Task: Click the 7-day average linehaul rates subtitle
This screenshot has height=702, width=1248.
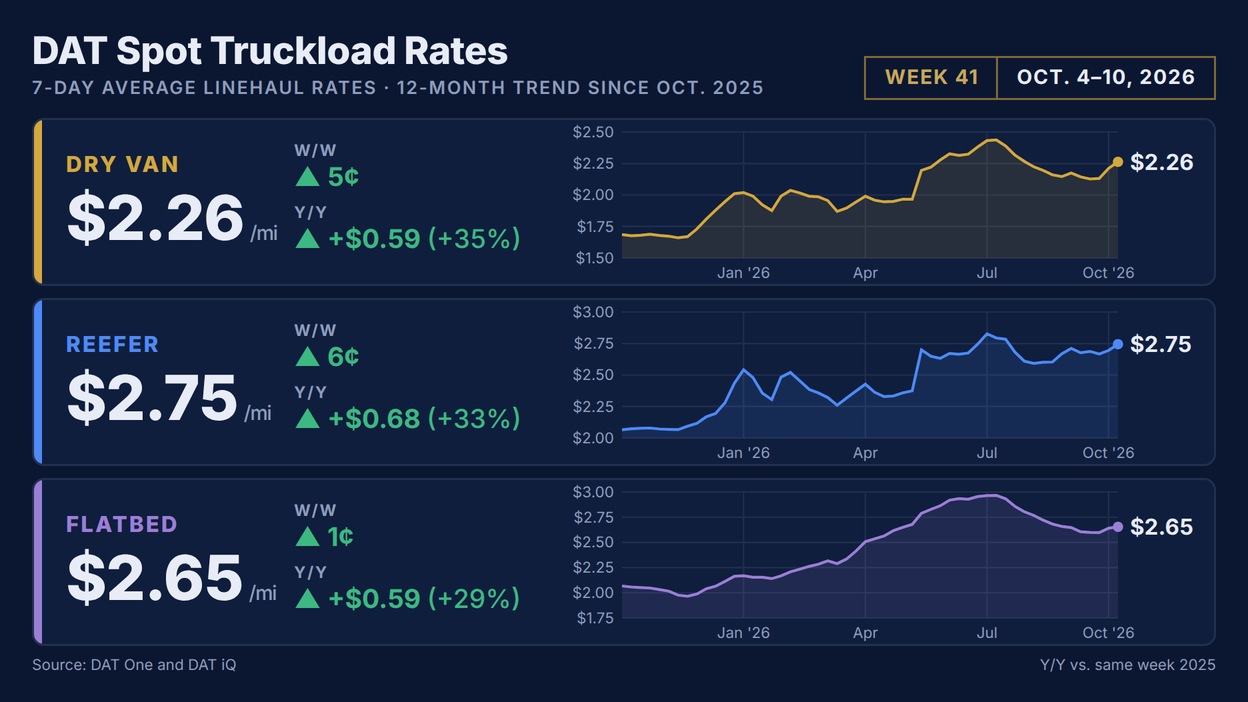Action: [x=397, y=88]
